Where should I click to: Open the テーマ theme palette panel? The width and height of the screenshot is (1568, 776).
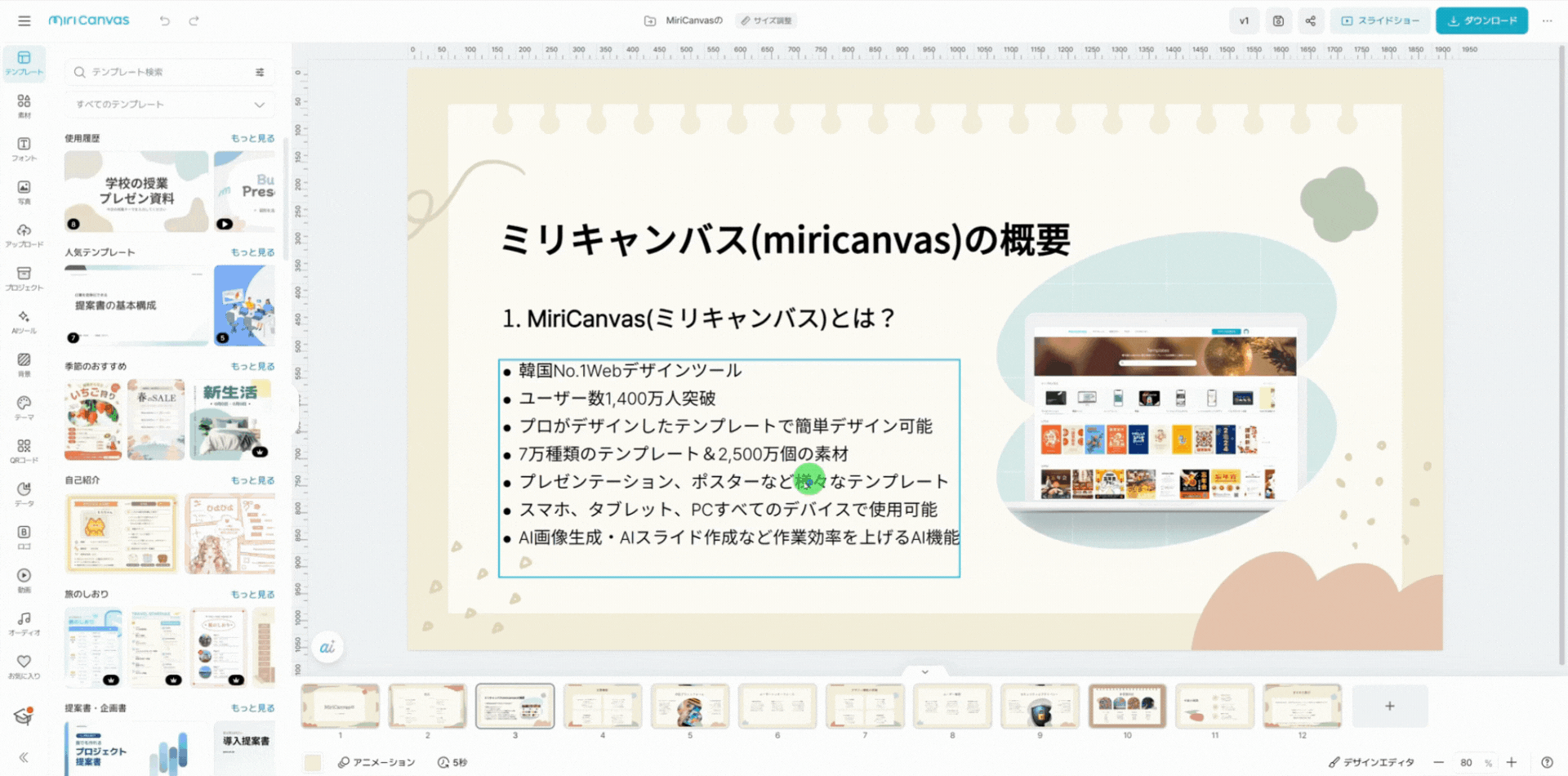click(x=24, y=408)
